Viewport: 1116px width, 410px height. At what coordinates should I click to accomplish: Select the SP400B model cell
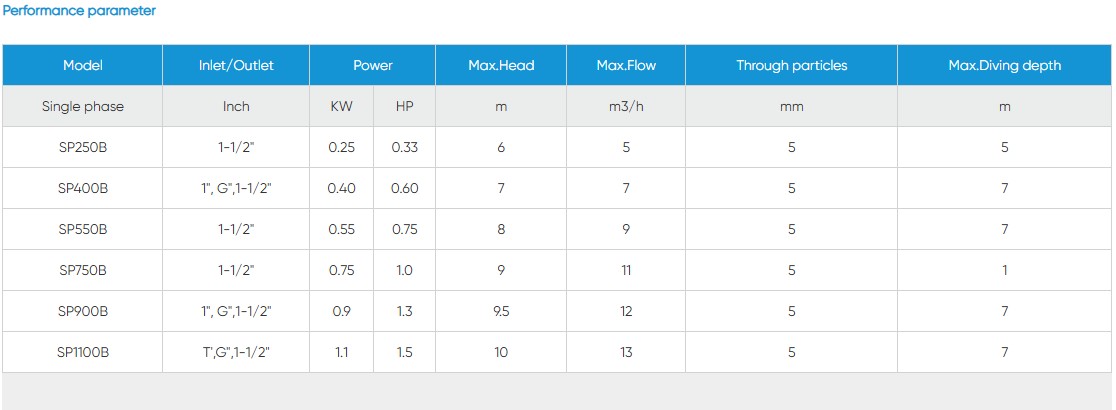point(83,188)
